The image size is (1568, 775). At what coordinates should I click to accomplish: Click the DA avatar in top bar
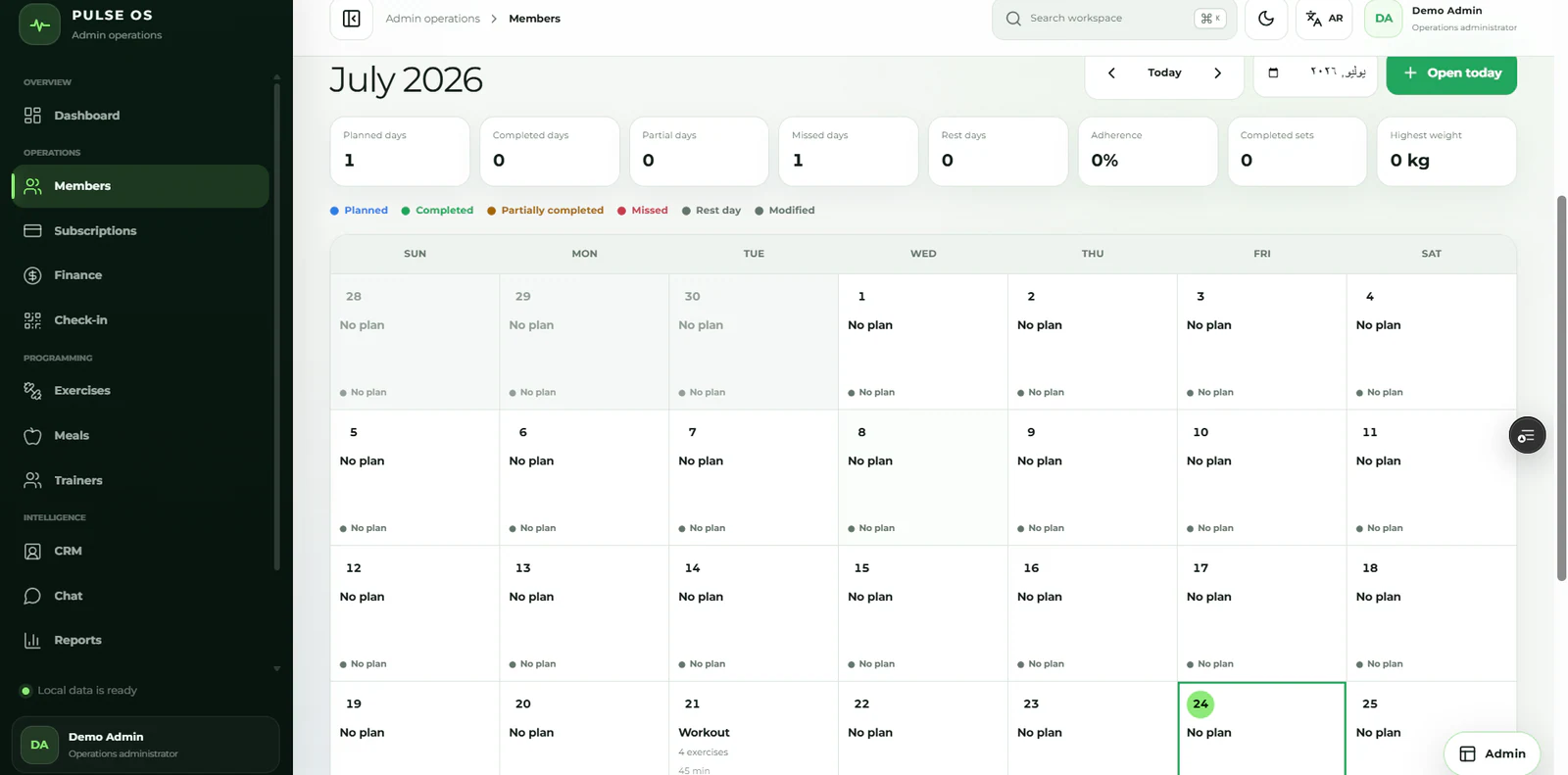1384,19
